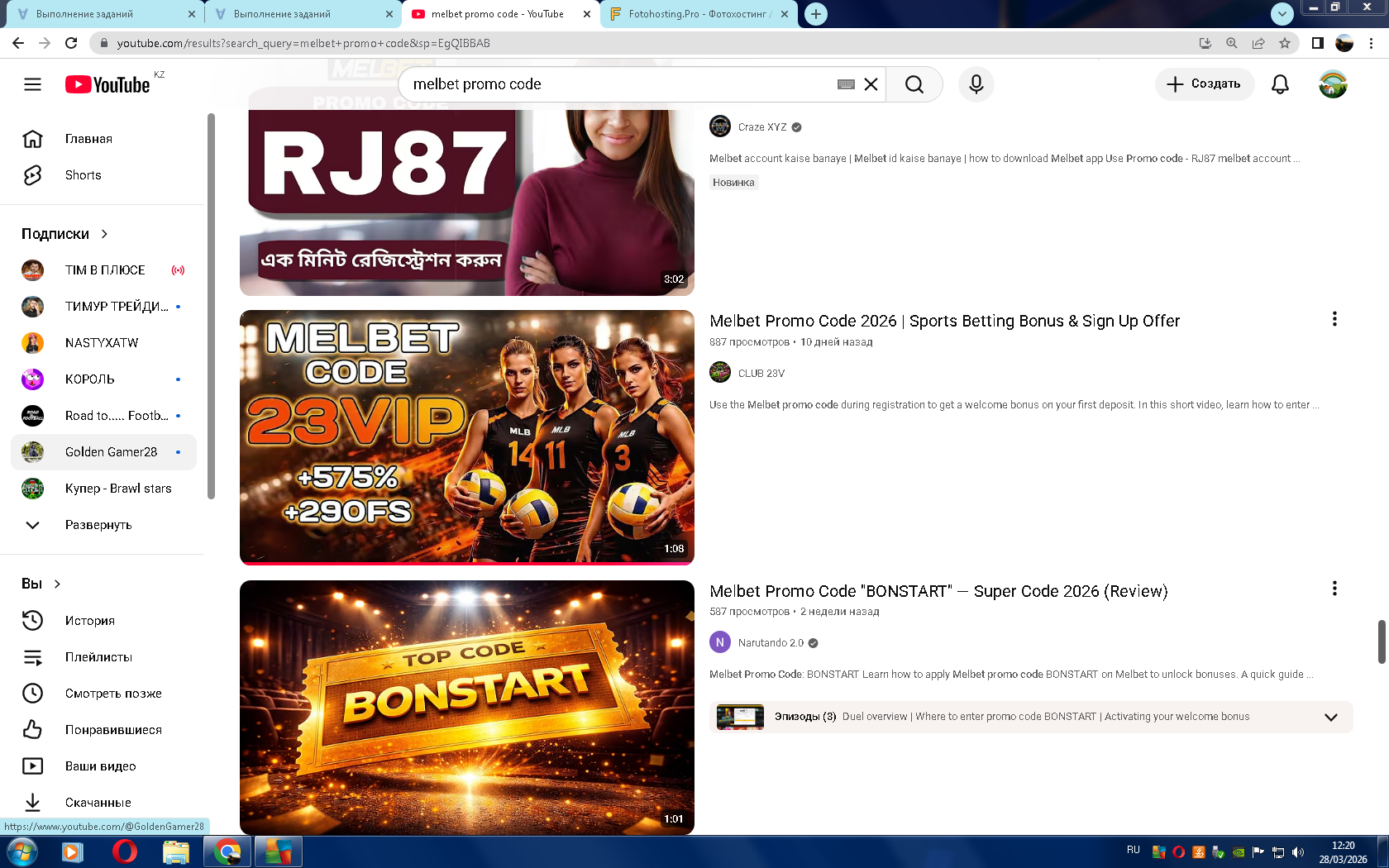Open Shorts in the sidebar
This screenshot has height=868, width=1389.
click(104, 175)
